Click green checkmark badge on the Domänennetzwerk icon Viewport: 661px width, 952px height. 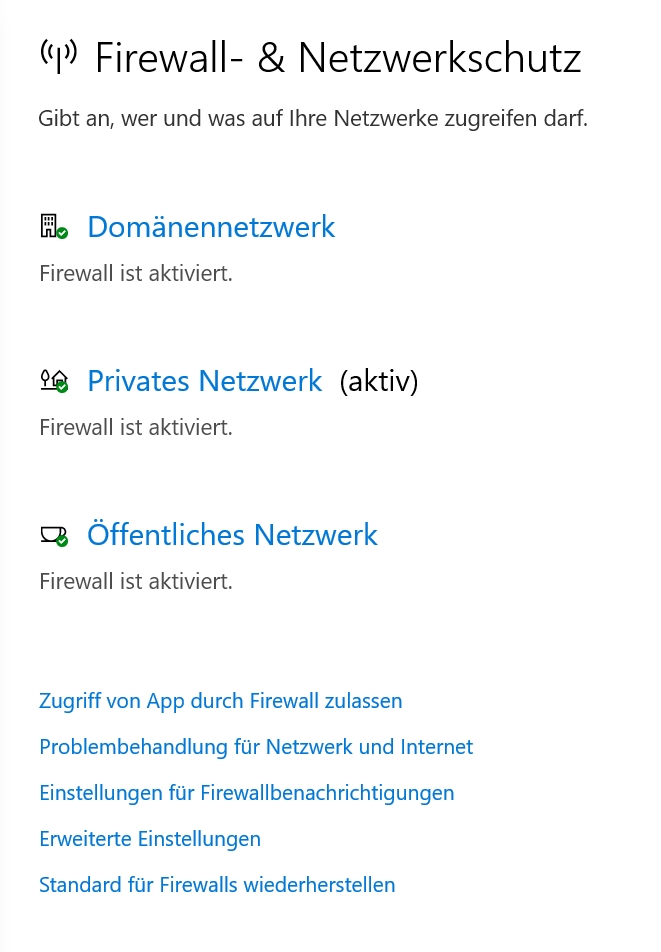62,232
